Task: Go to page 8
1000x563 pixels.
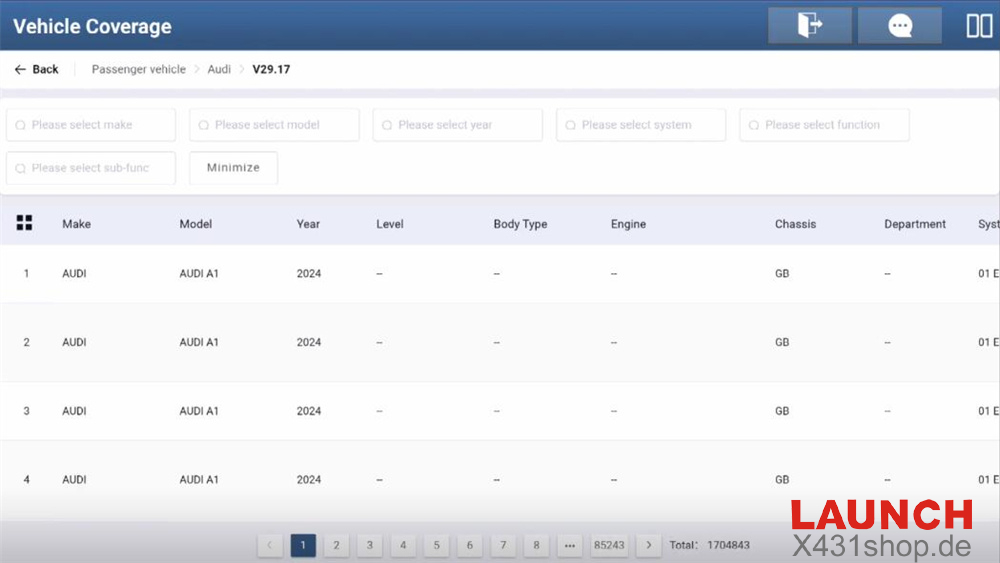Action: click(x=536, y=545)
